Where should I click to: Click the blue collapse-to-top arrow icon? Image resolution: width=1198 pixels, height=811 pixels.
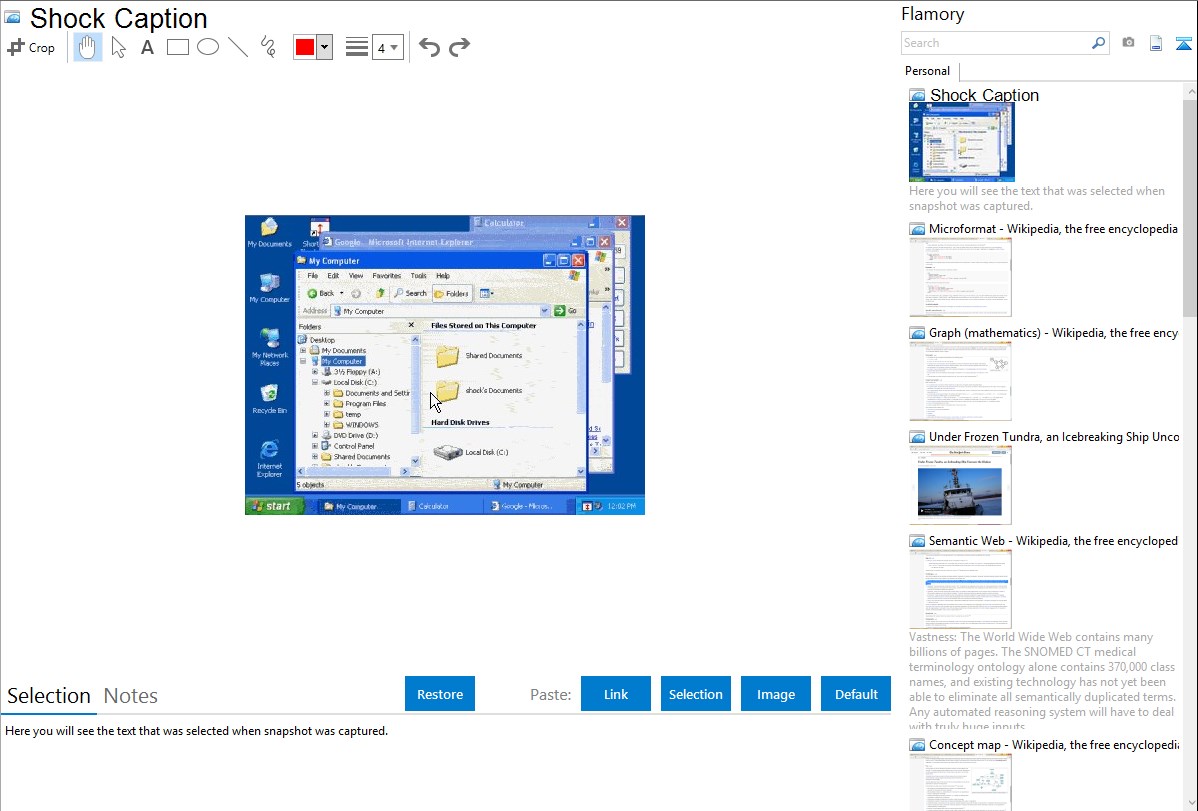tap(1183, 43)
